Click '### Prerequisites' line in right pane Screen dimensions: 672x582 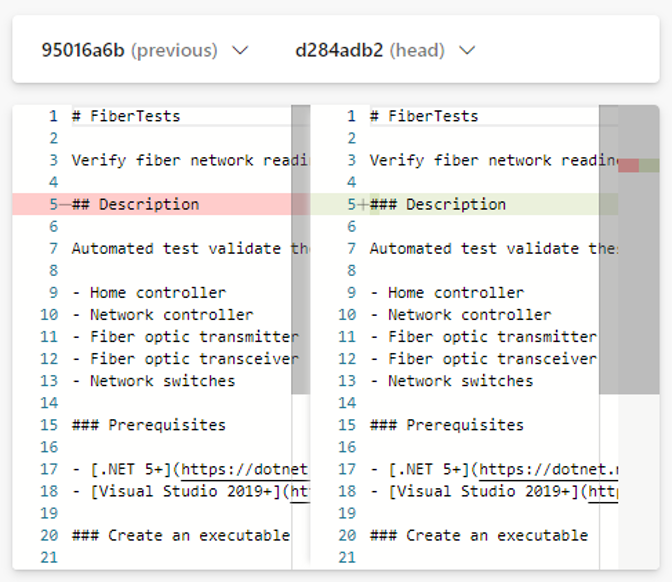[447, 425]
